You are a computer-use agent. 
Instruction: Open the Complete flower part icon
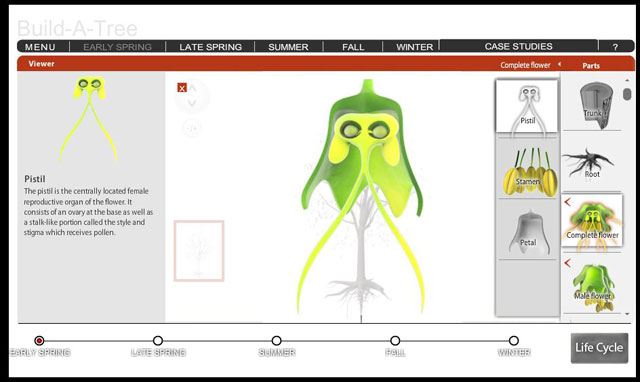592,221
